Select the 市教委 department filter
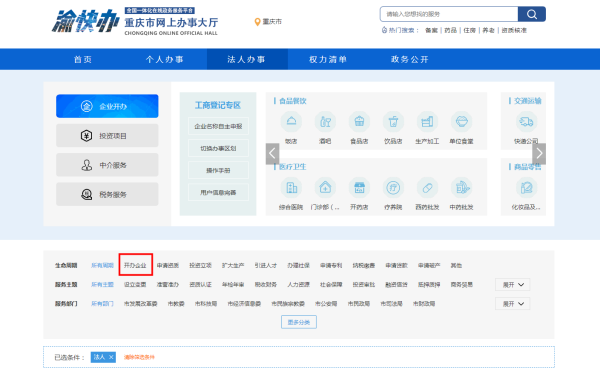This screenshot has height=370, width=600. (176, 303)
